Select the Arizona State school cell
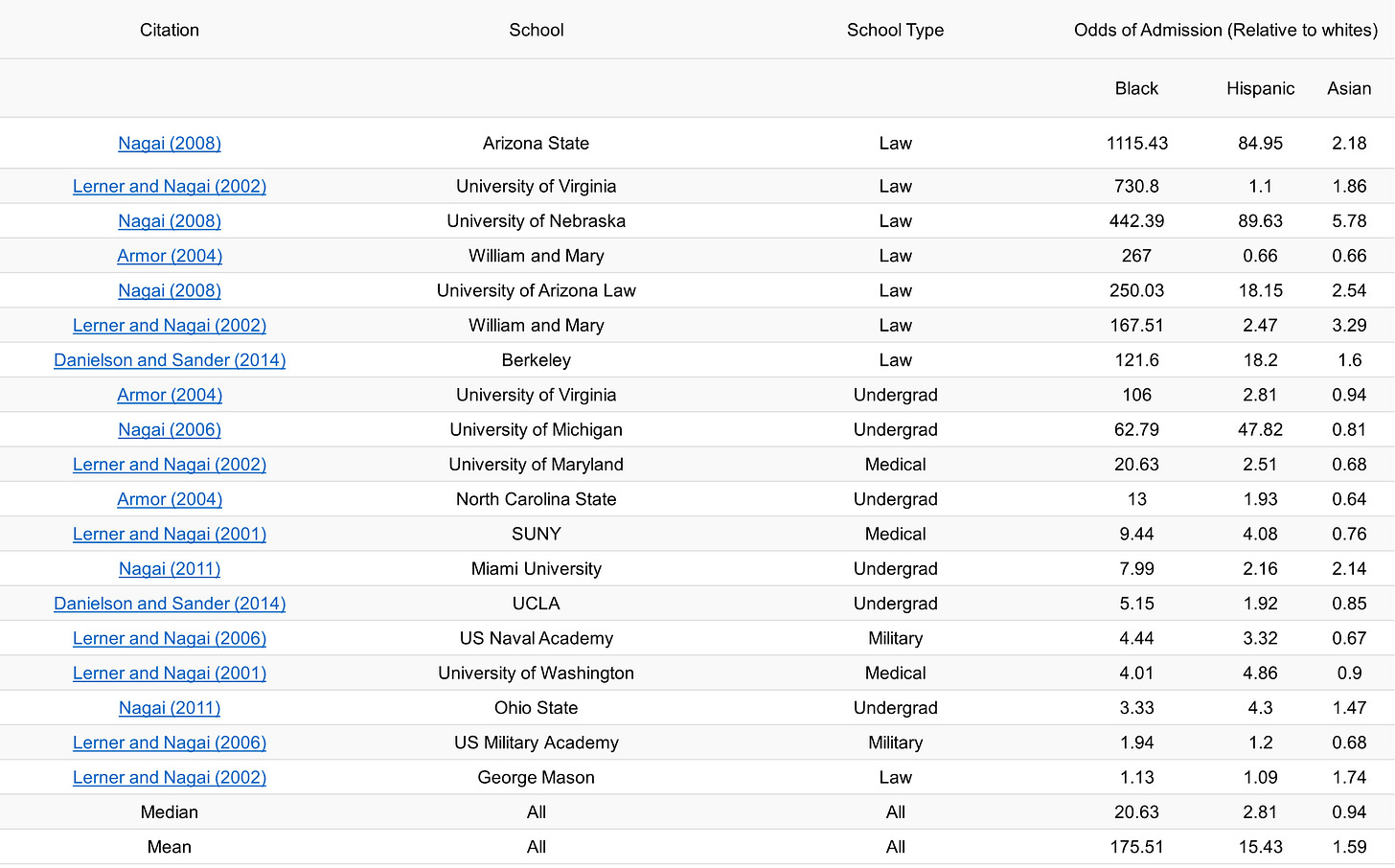1395x868 pixels. 537,143
